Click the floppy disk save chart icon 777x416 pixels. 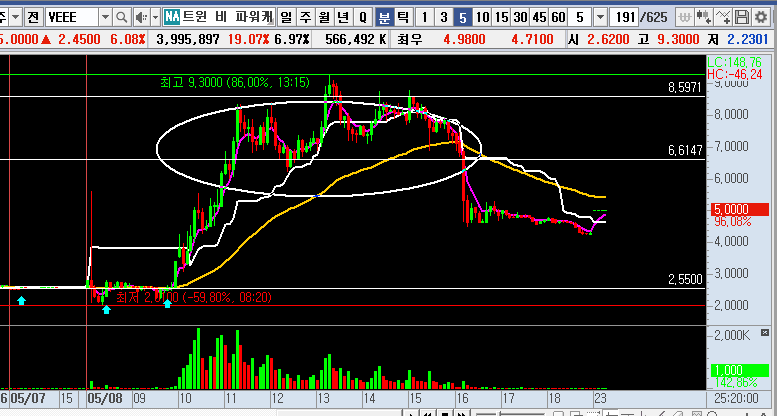(x=741, y=18)
